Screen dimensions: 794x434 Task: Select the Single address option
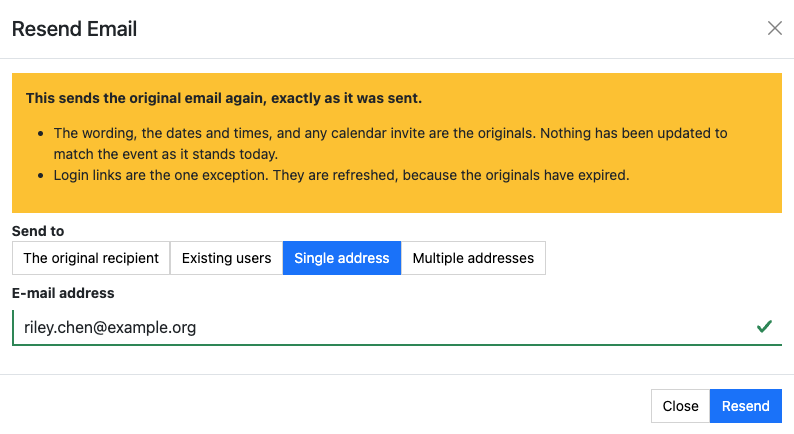pyautogui.click(x=342, y=258)
